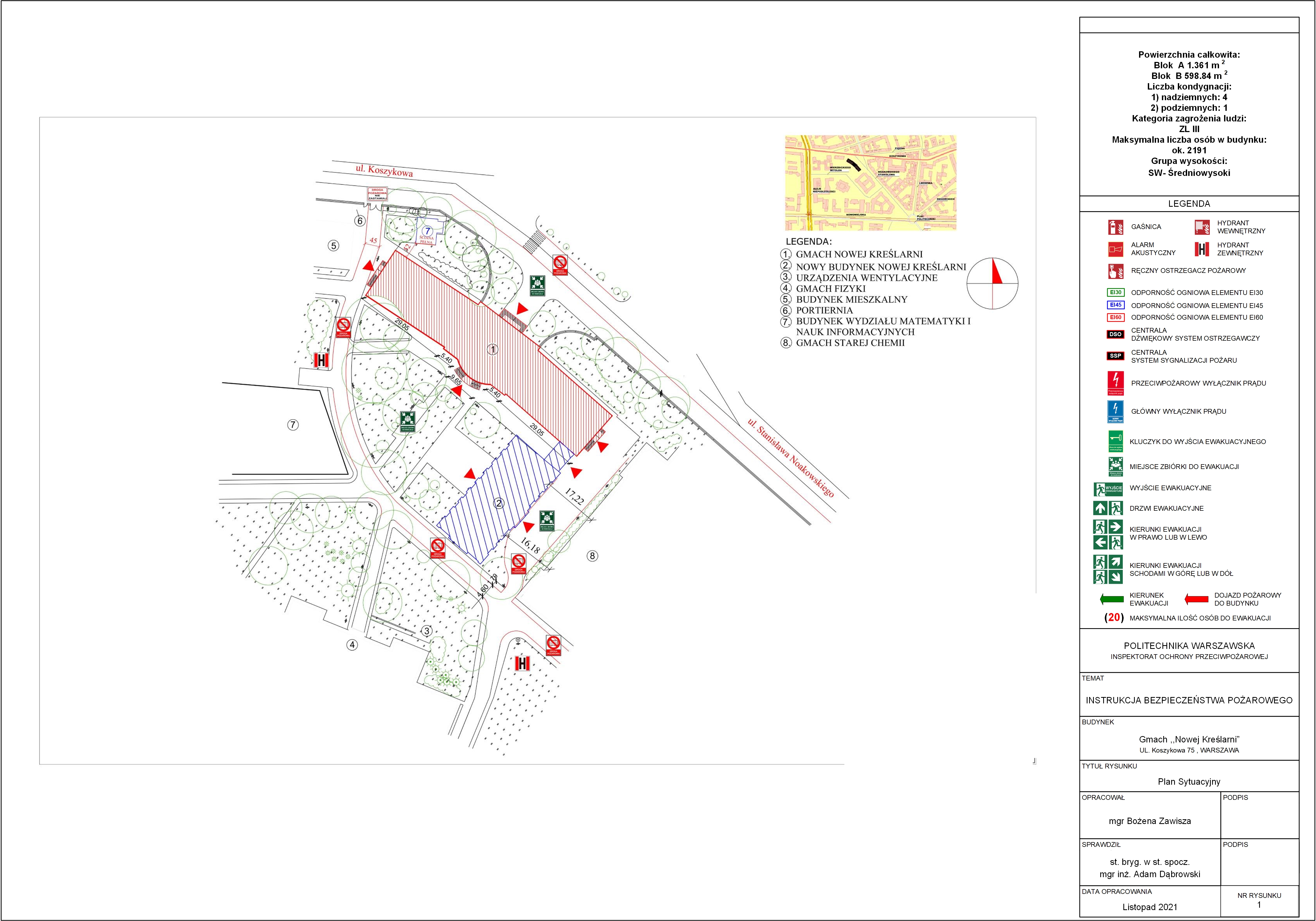Viewport: 1316px width, 921px height.
Task: Click the GAŚNICA fire extinguisher legend icon
Action: coord(1115,227)
